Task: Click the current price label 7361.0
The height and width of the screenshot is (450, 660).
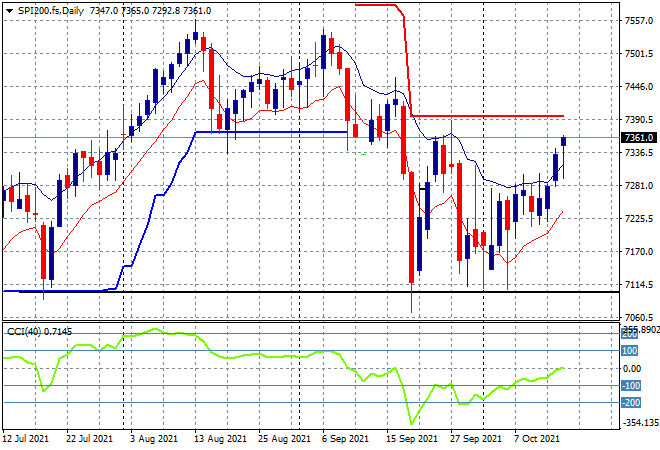Action: pyautogui.click(x=639, y=138)
